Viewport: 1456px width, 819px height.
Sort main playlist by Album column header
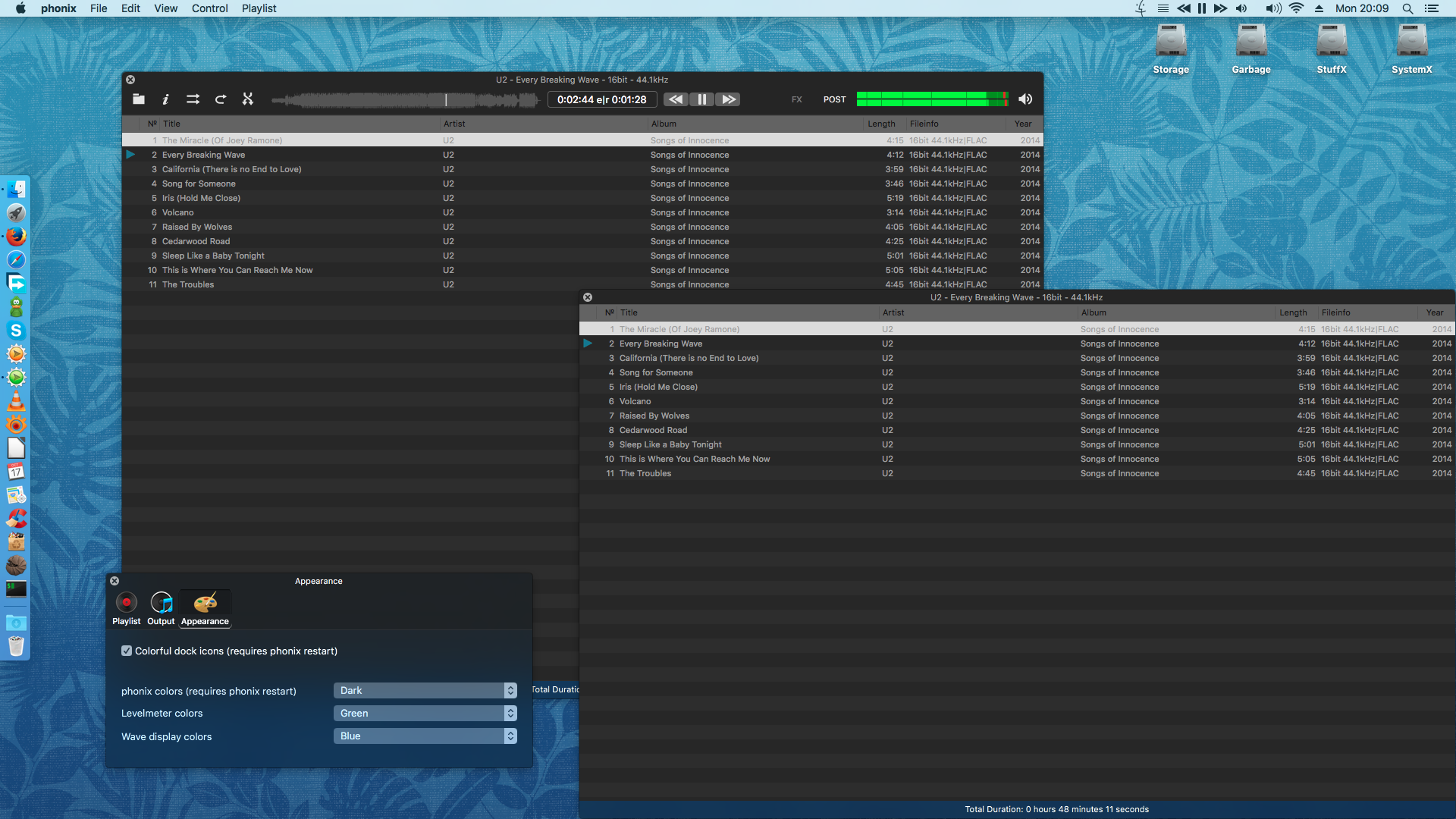(755, 124)
